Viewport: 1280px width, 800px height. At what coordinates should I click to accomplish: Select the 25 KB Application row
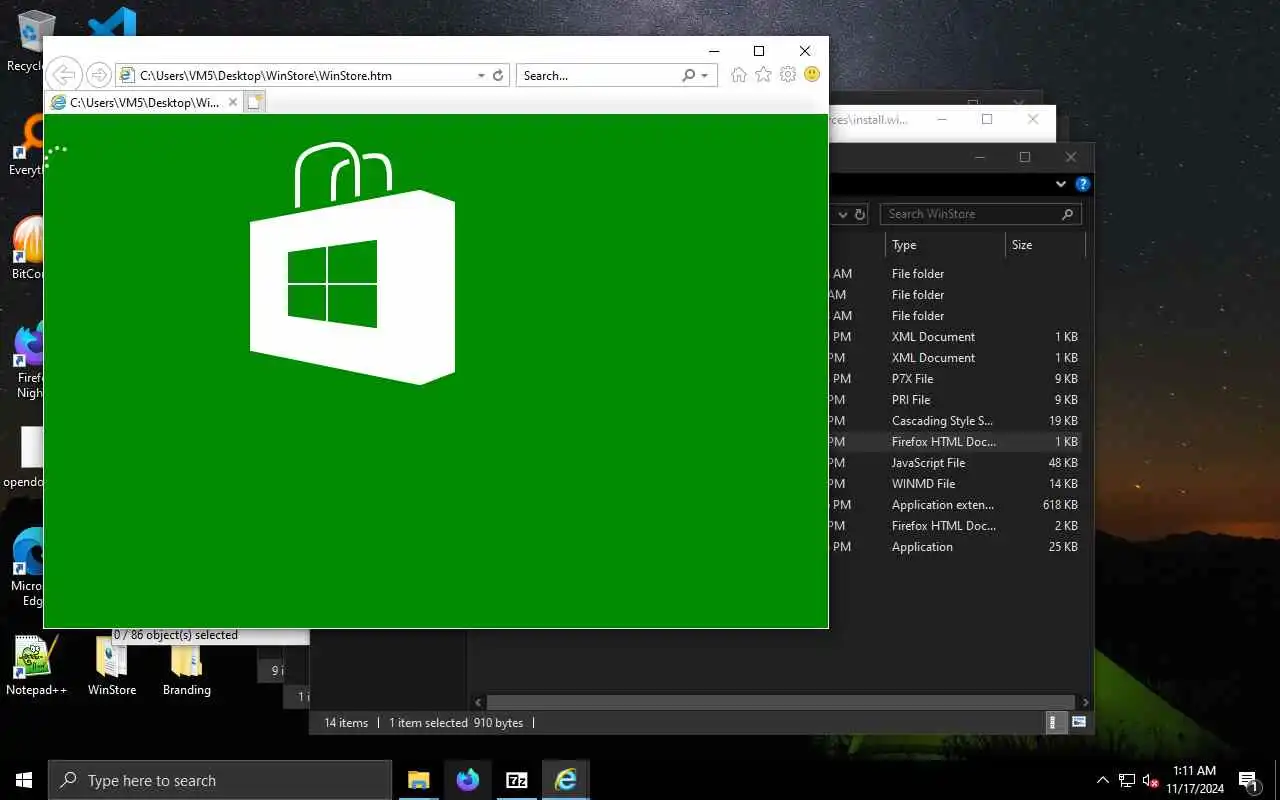tap(955, 547)
